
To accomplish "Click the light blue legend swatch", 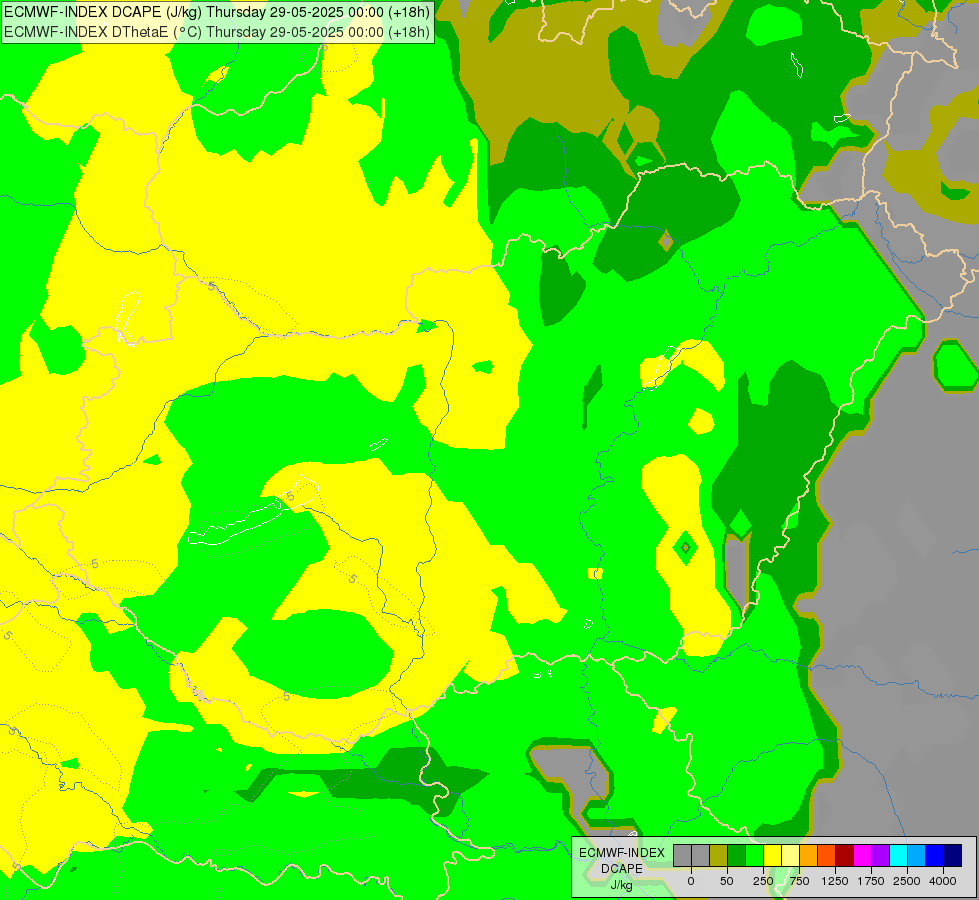I will coord(917,855).
